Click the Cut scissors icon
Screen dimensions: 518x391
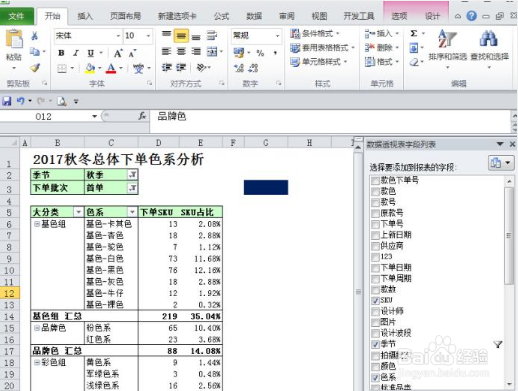(34, 35)
